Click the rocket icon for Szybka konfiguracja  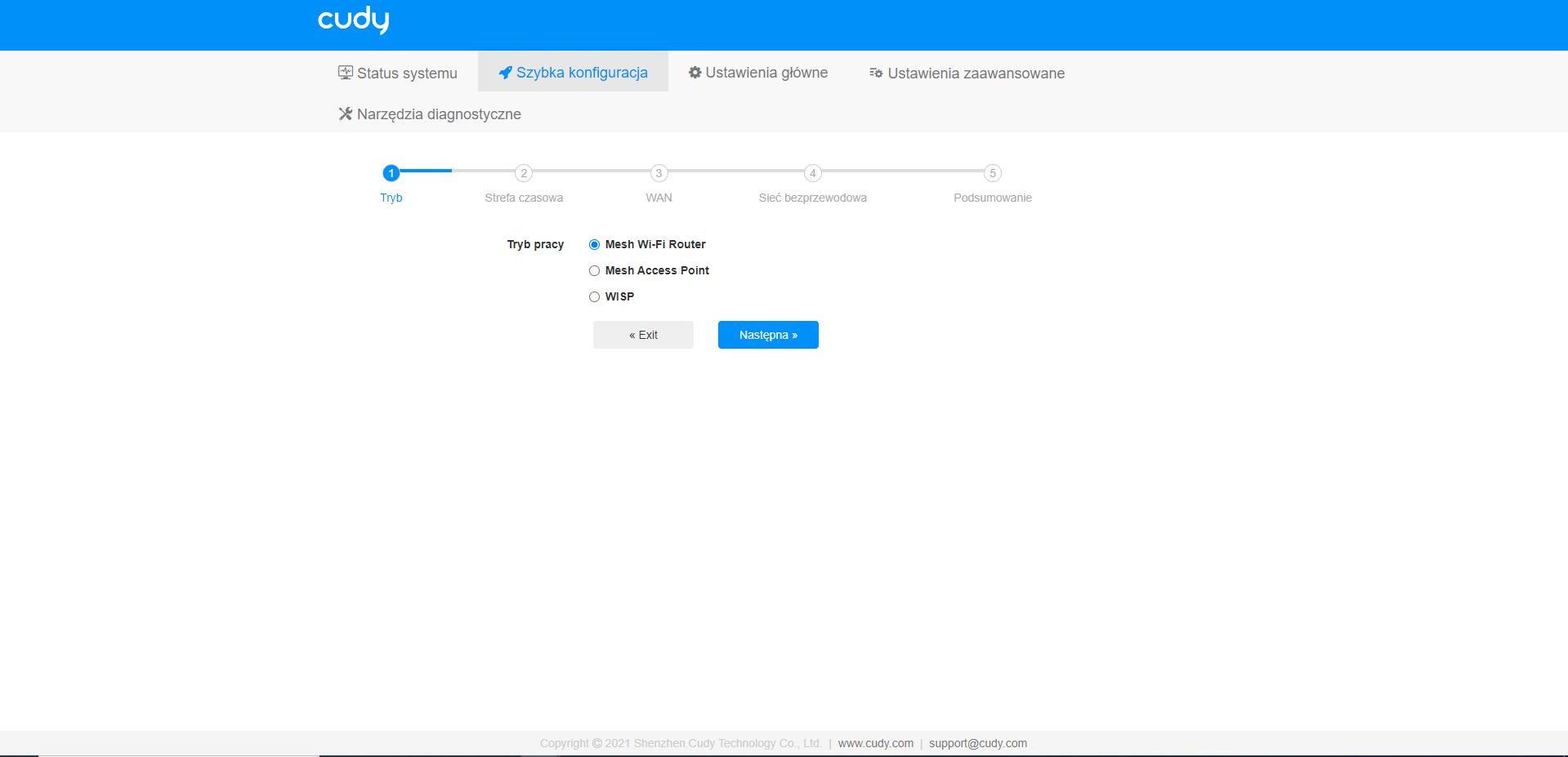[x=505, y=73]
